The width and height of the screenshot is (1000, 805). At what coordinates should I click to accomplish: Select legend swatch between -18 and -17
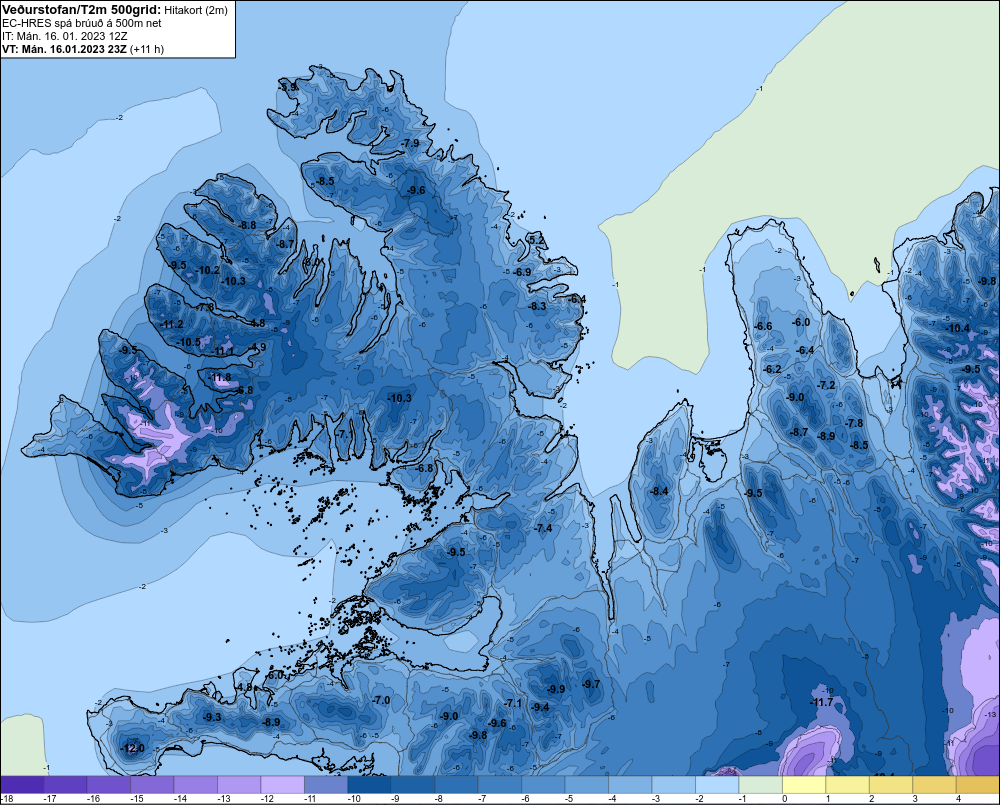pyautogui.click(x=22, y=785)
